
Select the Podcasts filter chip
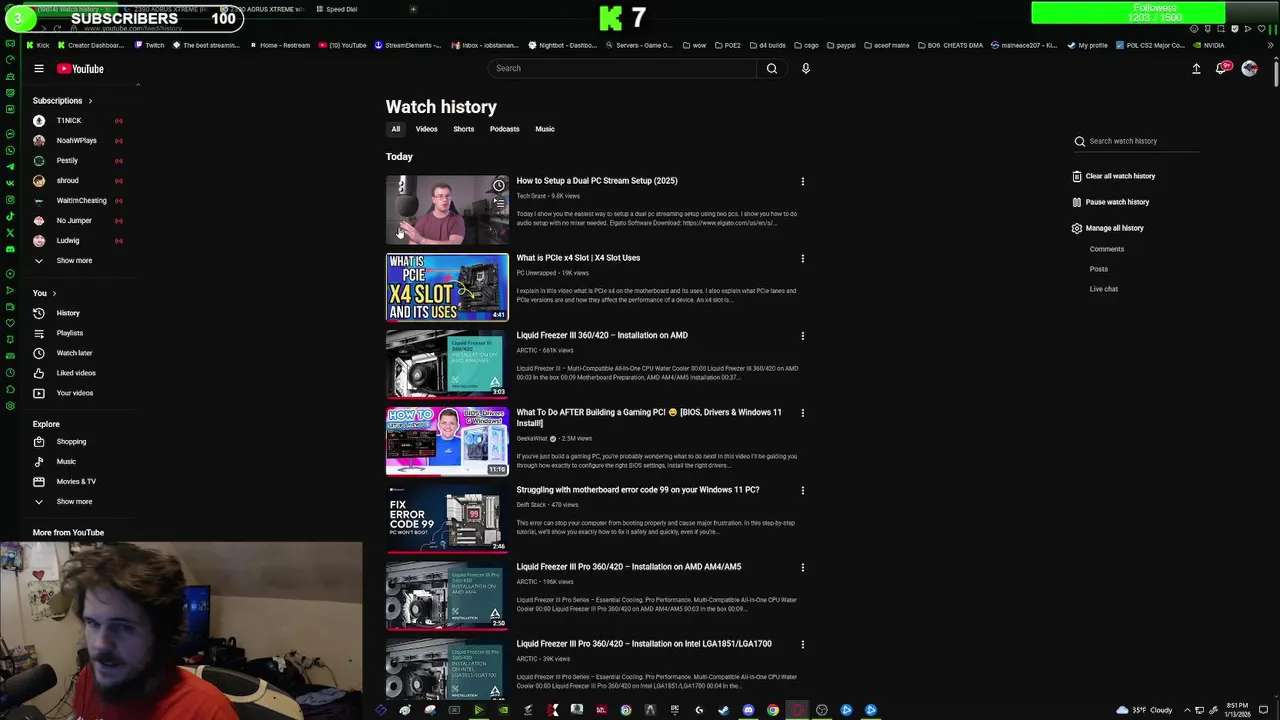[x=505, y=129]
